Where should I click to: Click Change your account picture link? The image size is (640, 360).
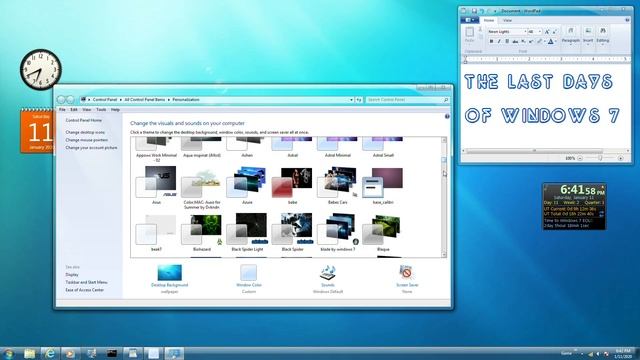(x=91, y=148)
